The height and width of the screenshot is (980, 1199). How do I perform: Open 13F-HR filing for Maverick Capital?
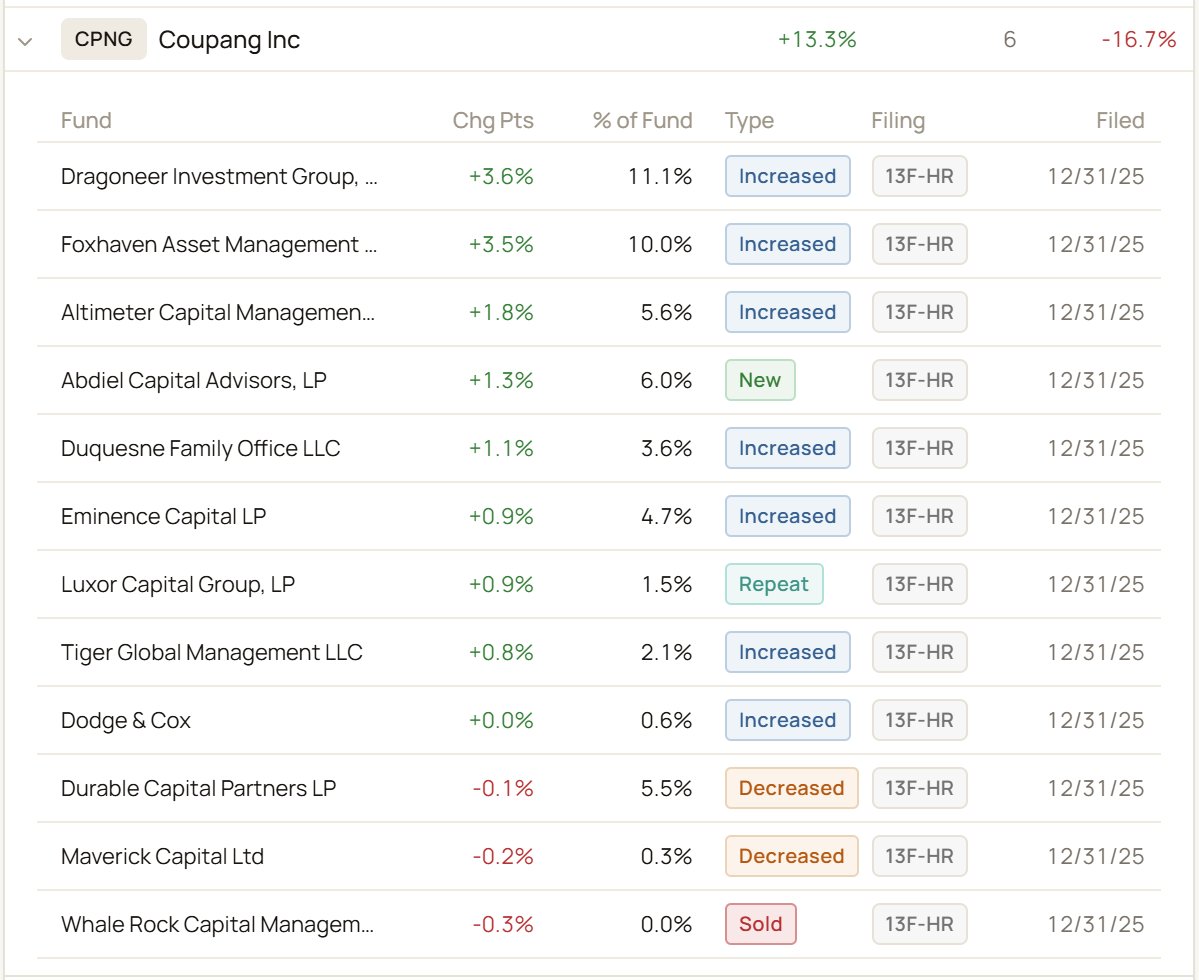point(919,856)
